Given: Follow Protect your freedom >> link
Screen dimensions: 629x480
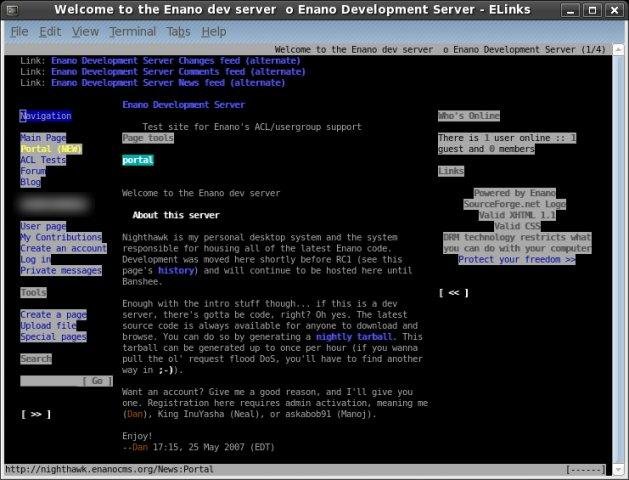Looking at the screenshot, I should (x=517, y=259).
